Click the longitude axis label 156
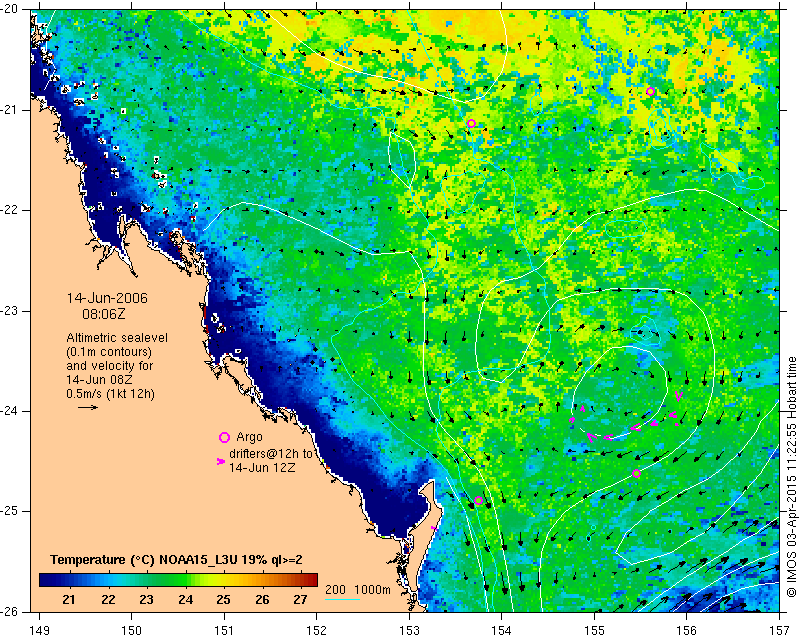Screen dimensions: 800x640 [x=687, y=631]
